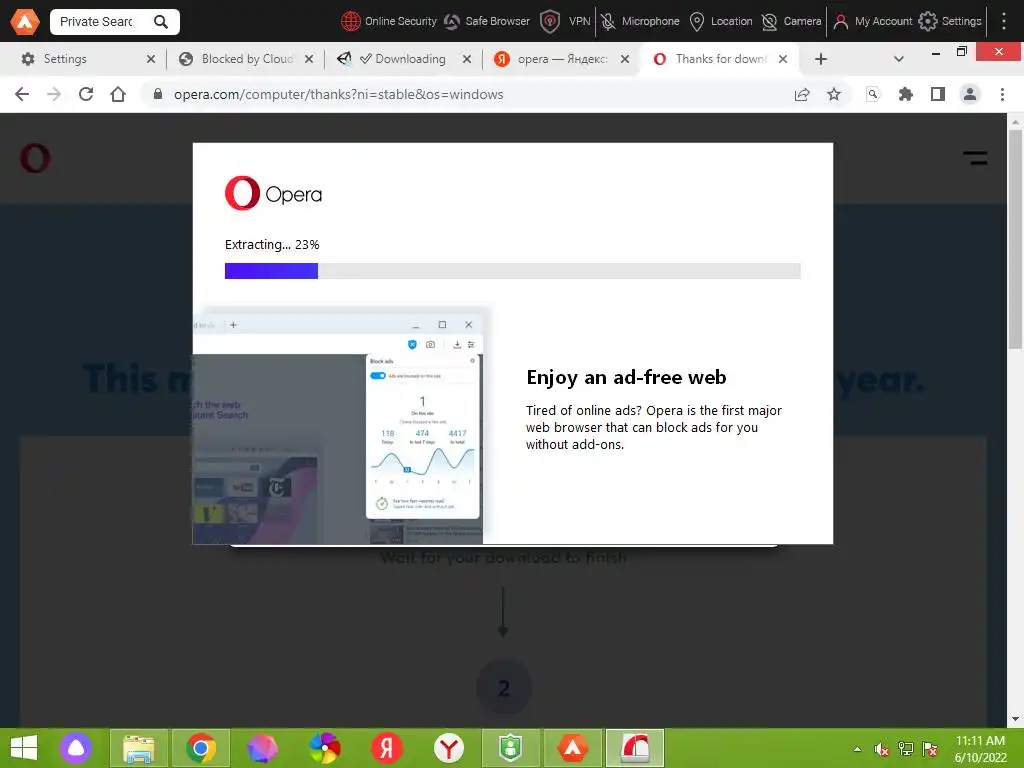Open the Extensions puzzle menu
Viewport: 1024px width, 768px height.
pos(905,94)
